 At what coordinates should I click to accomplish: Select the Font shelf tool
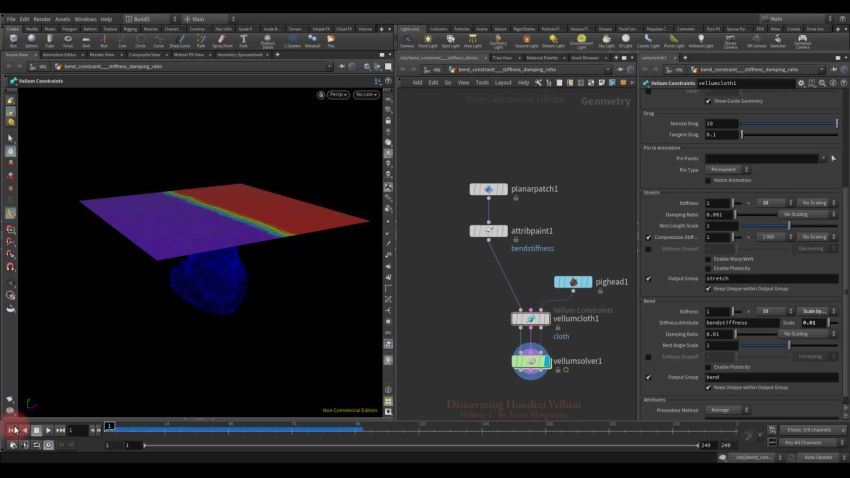243,41
